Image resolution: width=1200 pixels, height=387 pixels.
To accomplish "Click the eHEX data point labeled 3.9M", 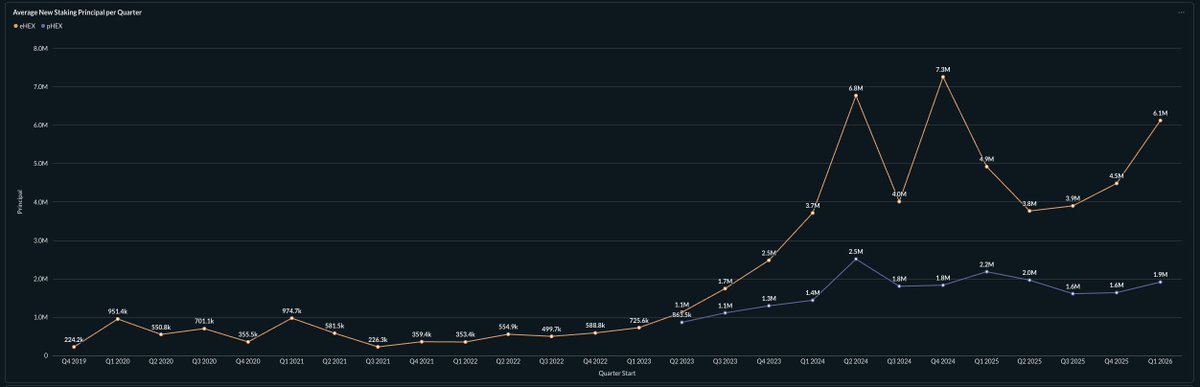I will (x=1073, y=205).
